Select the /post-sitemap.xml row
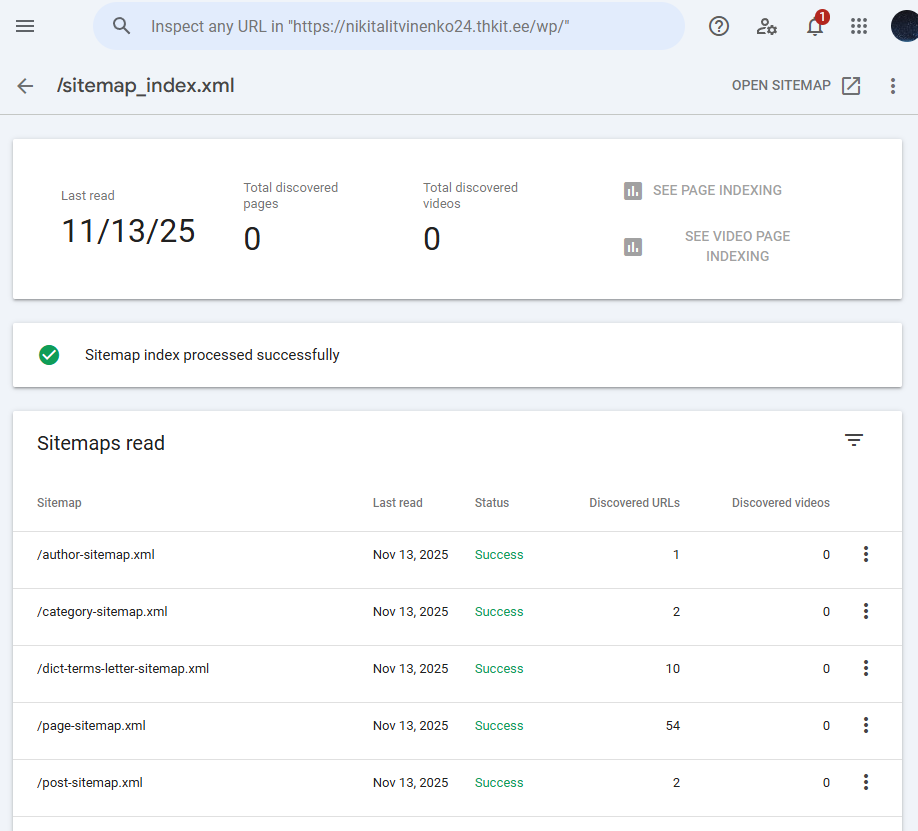 click(x=90, y=783)
